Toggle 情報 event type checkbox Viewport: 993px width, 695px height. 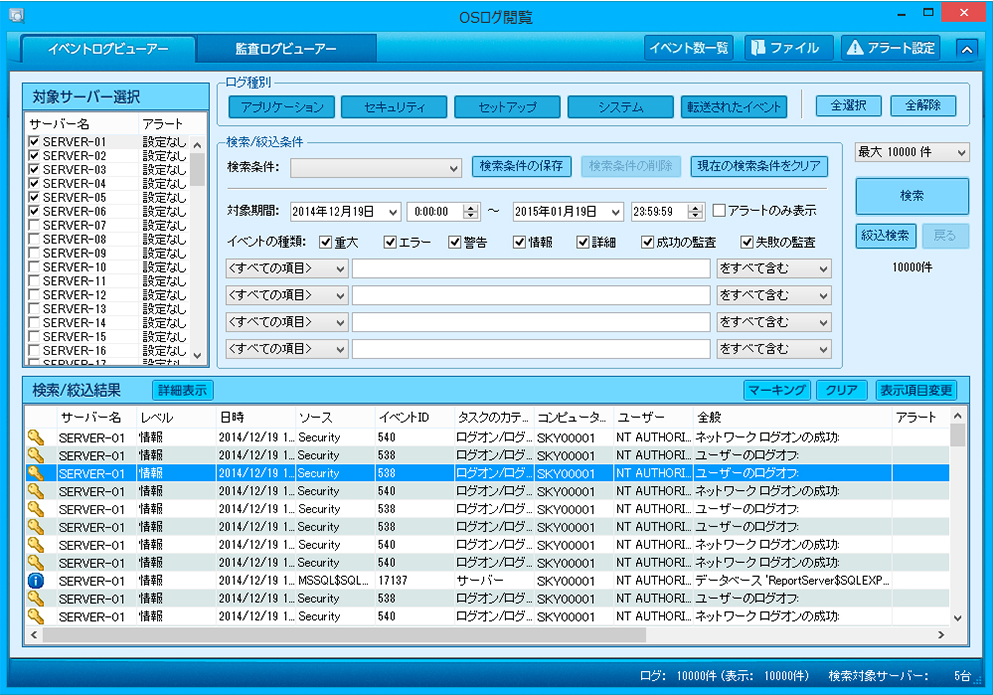(x=519, y=242)
